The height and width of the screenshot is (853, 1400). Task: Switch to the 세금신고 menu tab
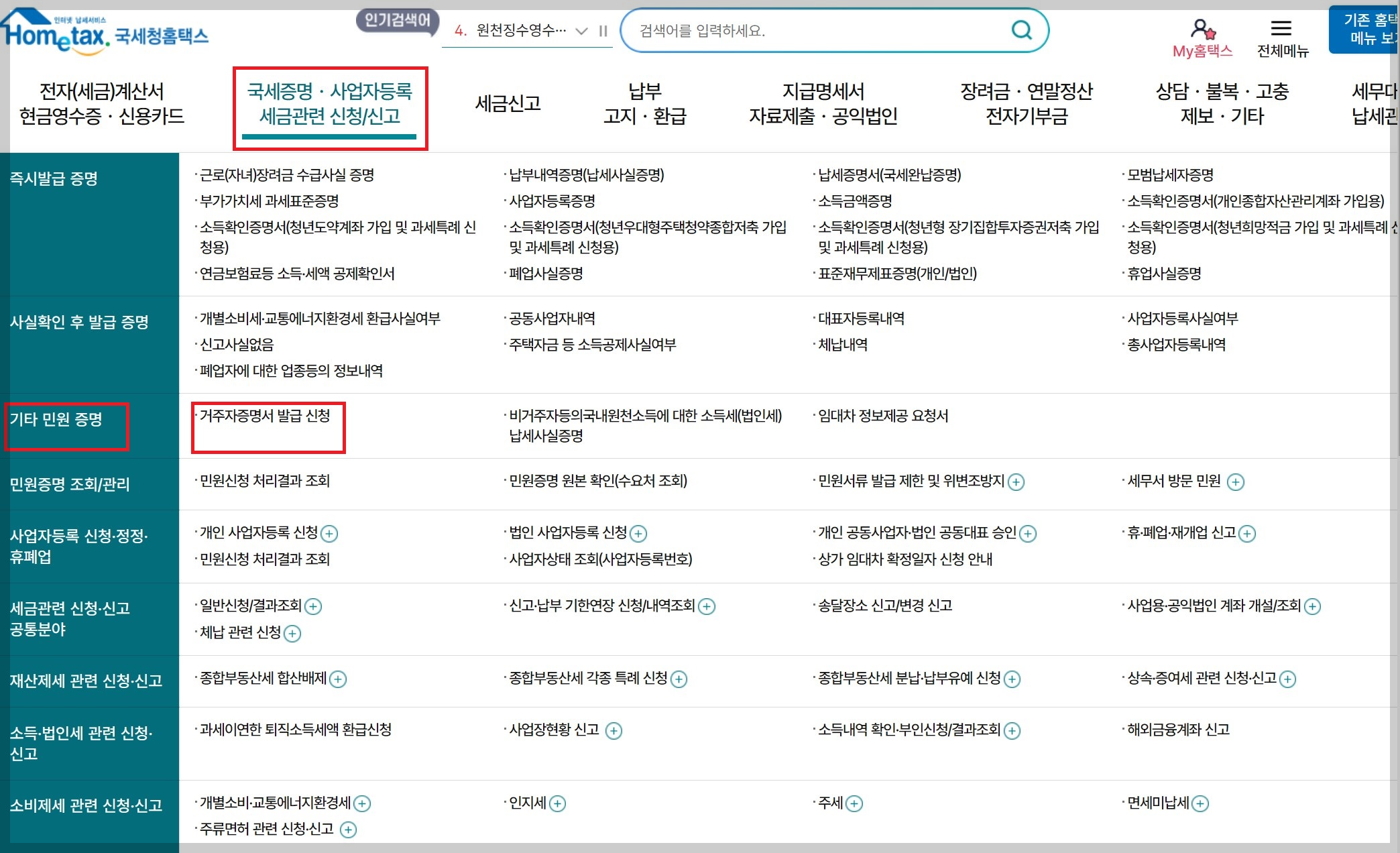[508, 104]
